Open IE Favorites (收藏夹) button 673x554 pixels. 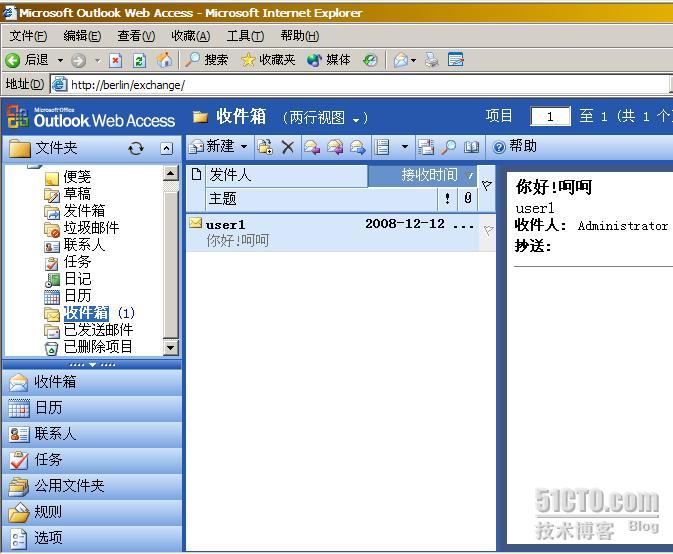268,60
